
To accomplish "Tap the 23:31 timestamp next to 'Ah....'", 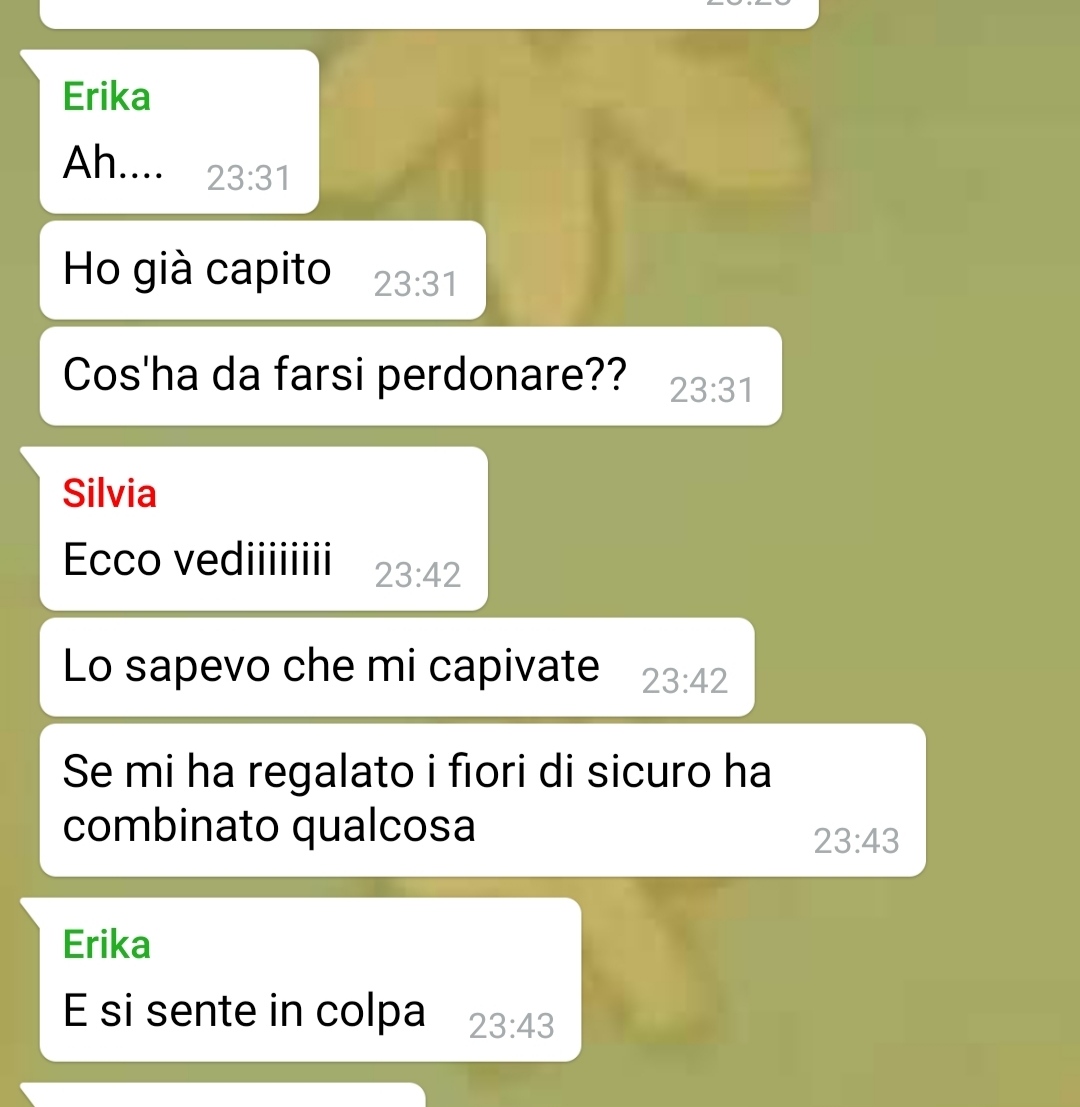I will click(248, 178).
